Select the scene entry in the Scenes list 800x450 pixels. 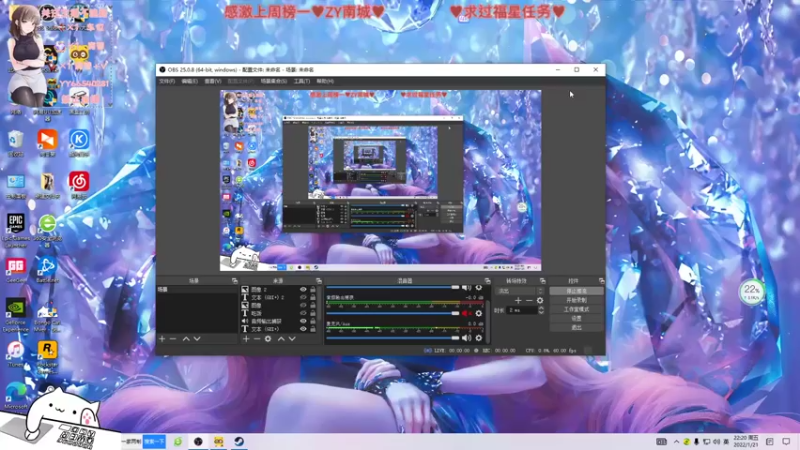pos(197,289)
